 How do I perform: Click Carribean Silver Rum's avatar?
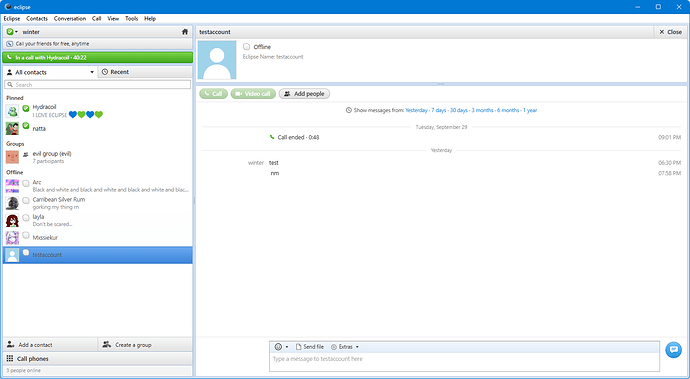(12, 203)
